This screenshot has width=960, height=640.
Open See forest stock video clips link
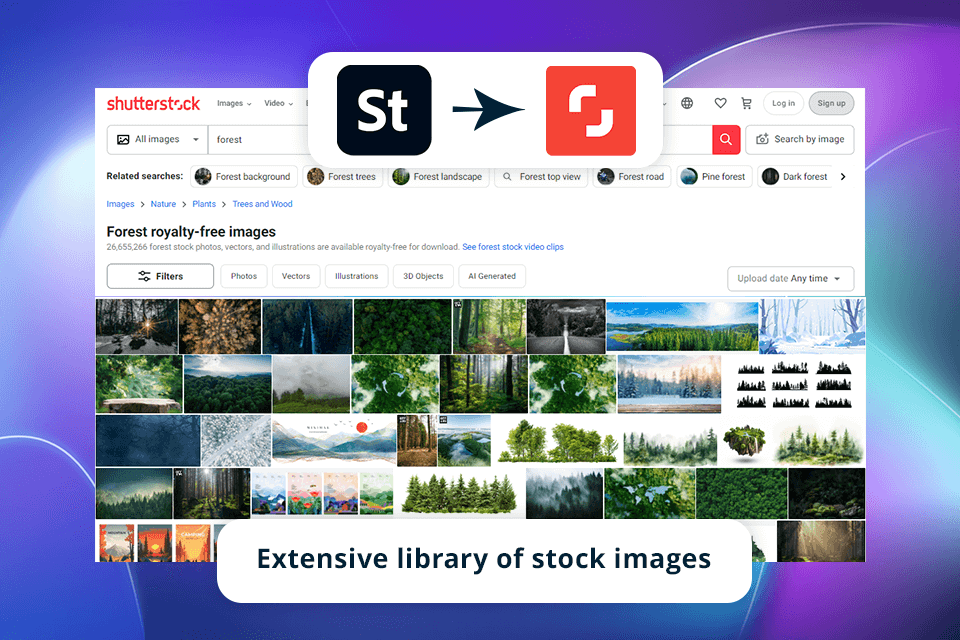[512, 247]
